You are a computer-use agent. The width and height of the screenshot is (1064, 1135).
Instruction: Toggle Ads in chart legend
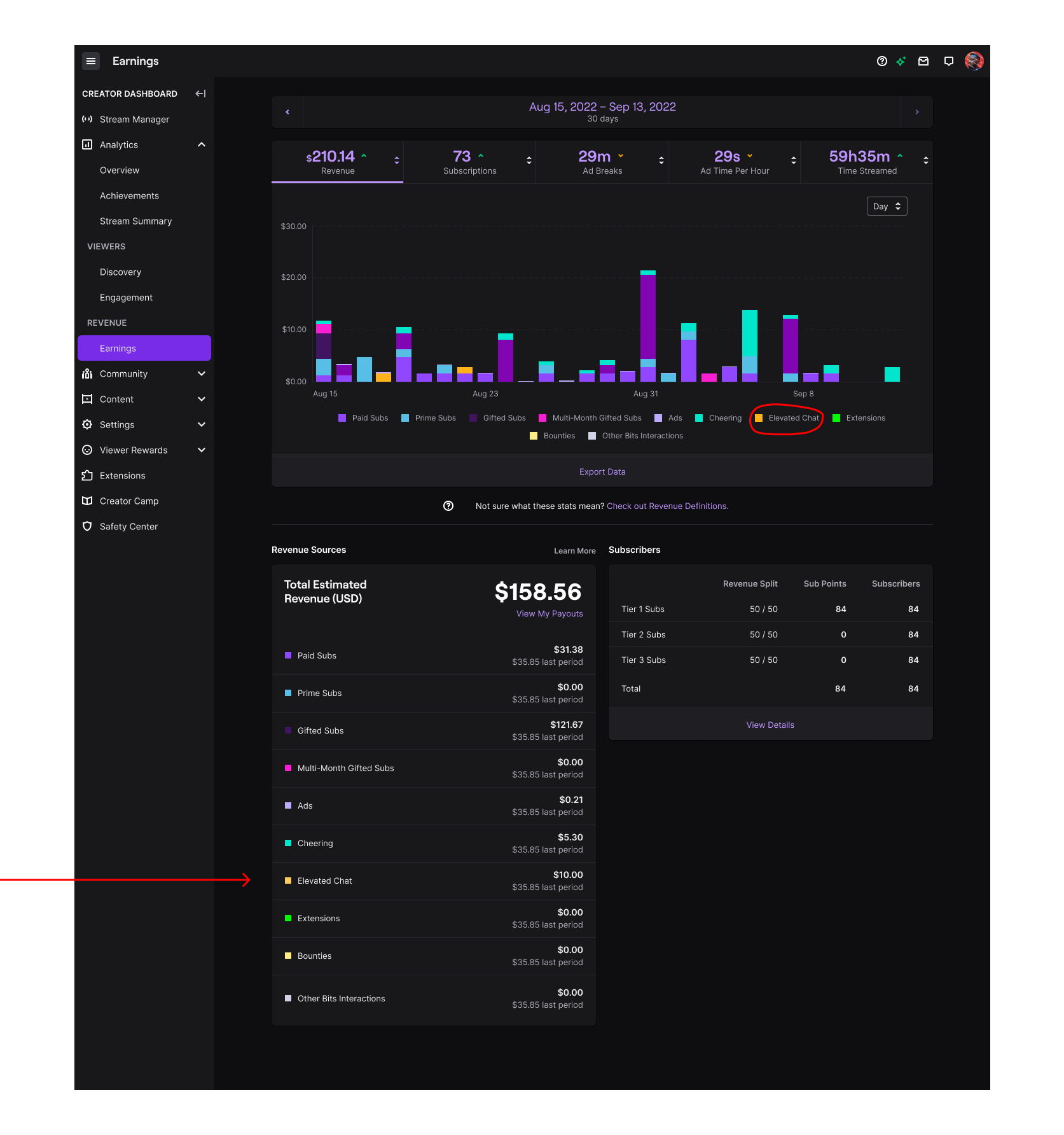[x=668, y=418]
